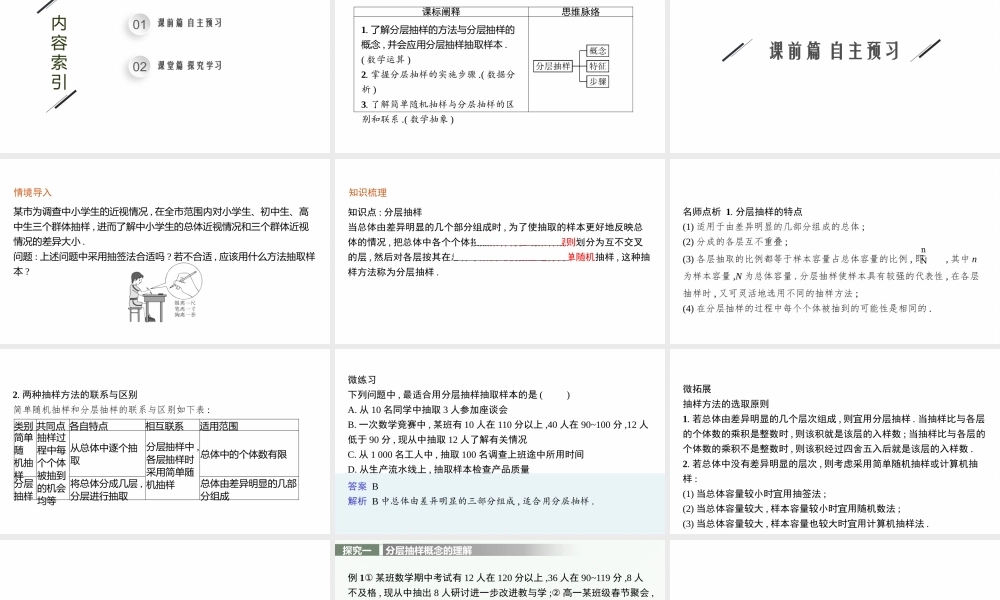This screenshot has height=600, width=1000.
Task: Expand the "思维脉络" table column header
Action: tap(581, 11)
